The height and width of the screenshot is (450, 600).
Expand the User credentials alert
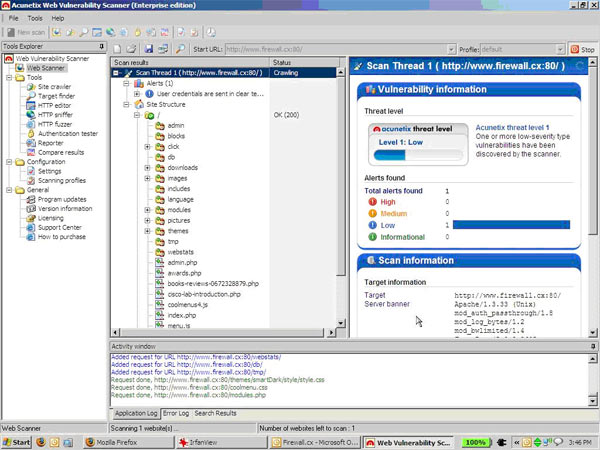[137, 94]
